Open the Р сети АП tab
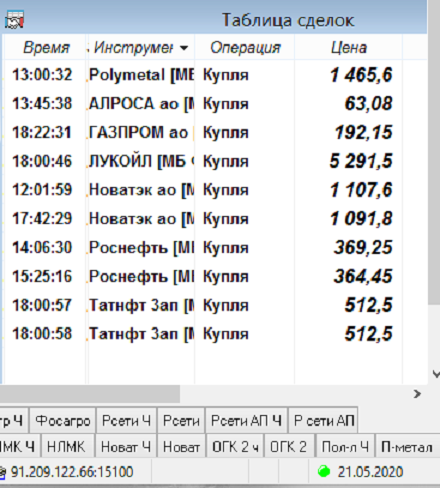 pyautogui.click(x=323, y=421)
